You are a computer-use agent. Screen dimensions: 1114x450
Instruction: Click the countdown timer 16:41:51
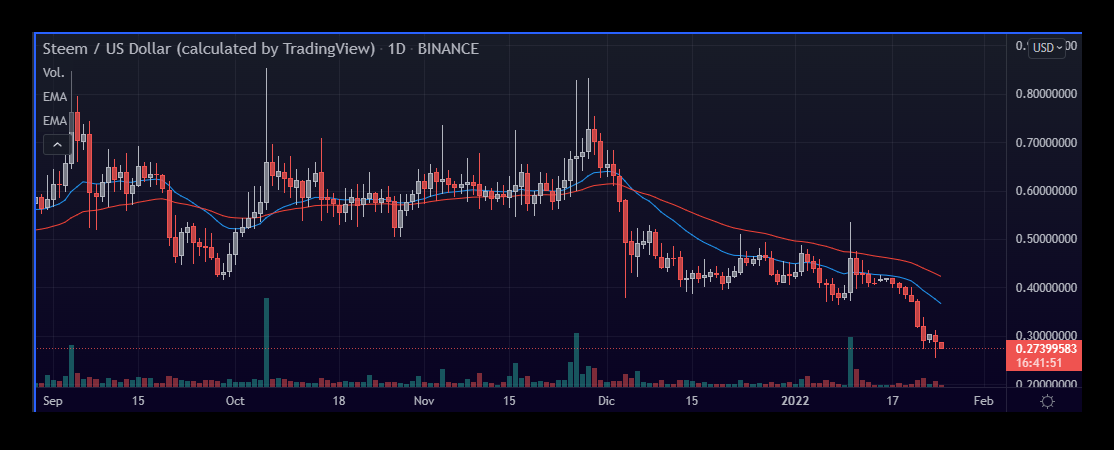[x=1039, y=363]
